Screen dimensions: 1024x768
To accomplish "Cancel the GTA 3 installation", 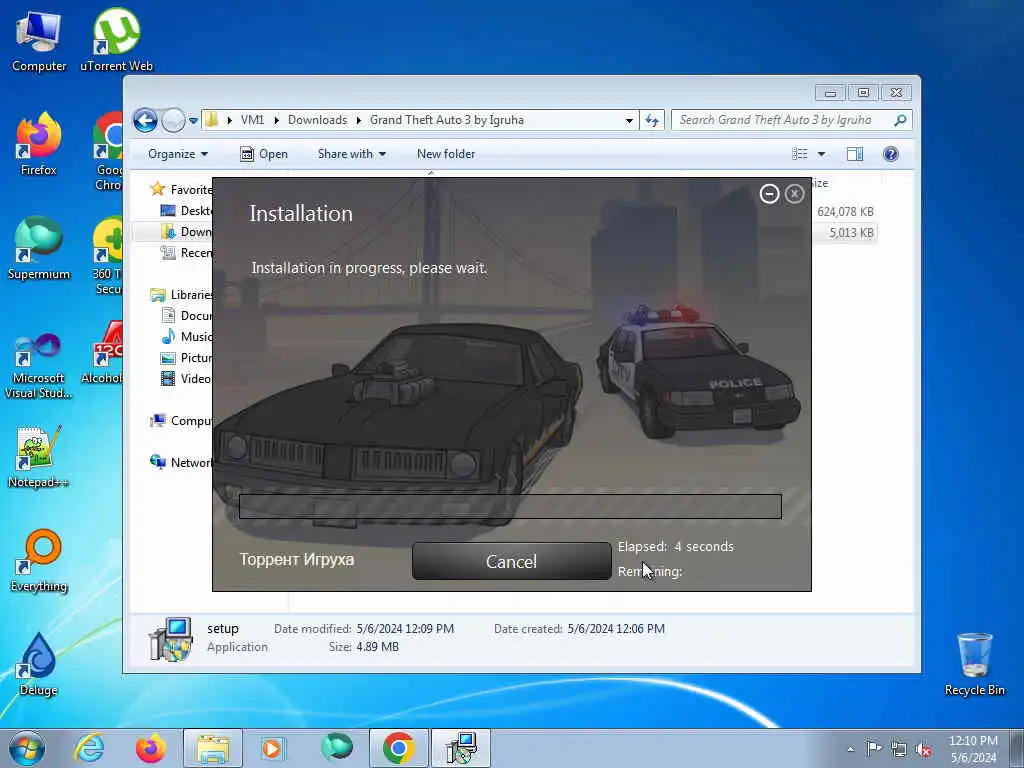I will click(511, 561).
